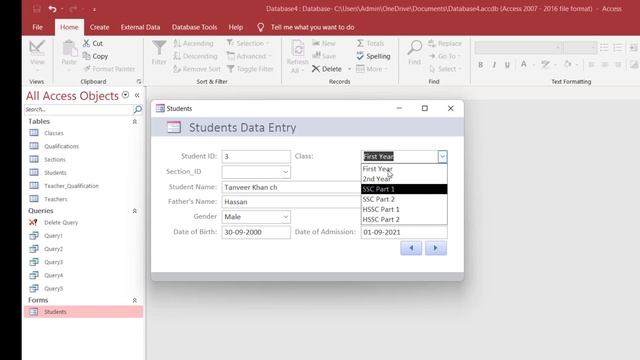Click the Format Painter tool
The image size is (640, 360).
click(109, 69)
